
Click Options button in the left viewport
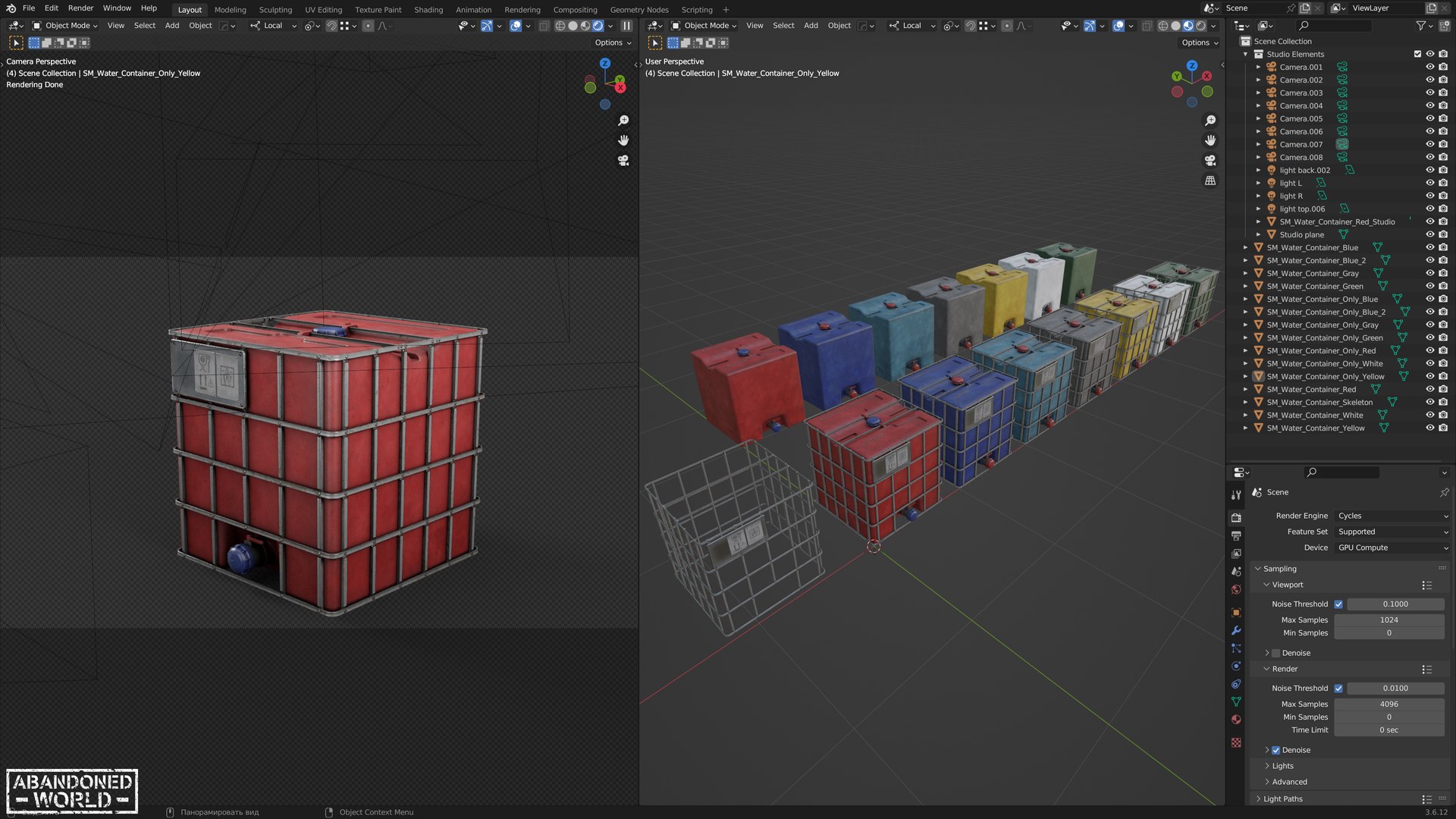613,42
